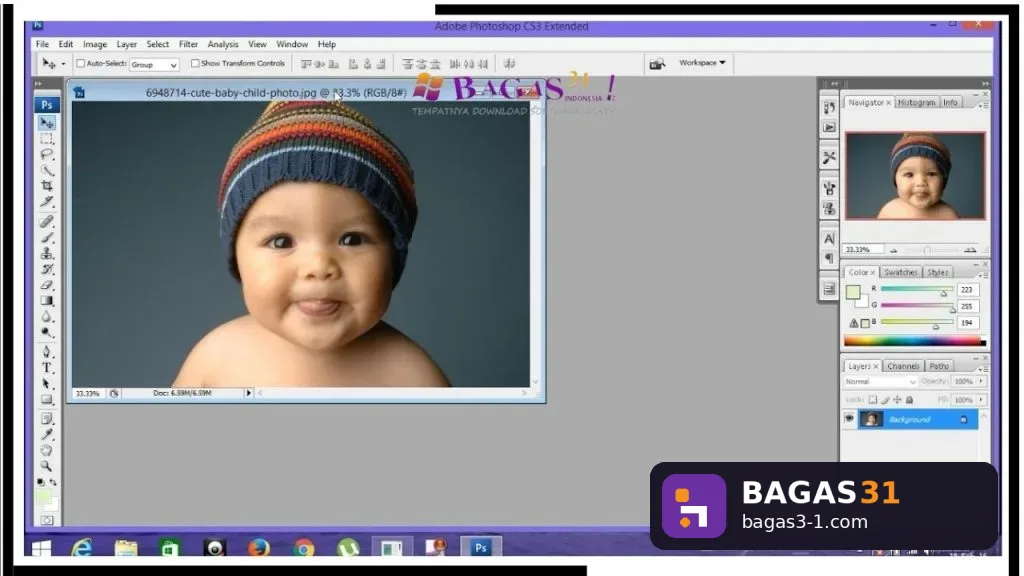Select the Gradient tool
1024x576 pixels.
(x=46, y=300)
